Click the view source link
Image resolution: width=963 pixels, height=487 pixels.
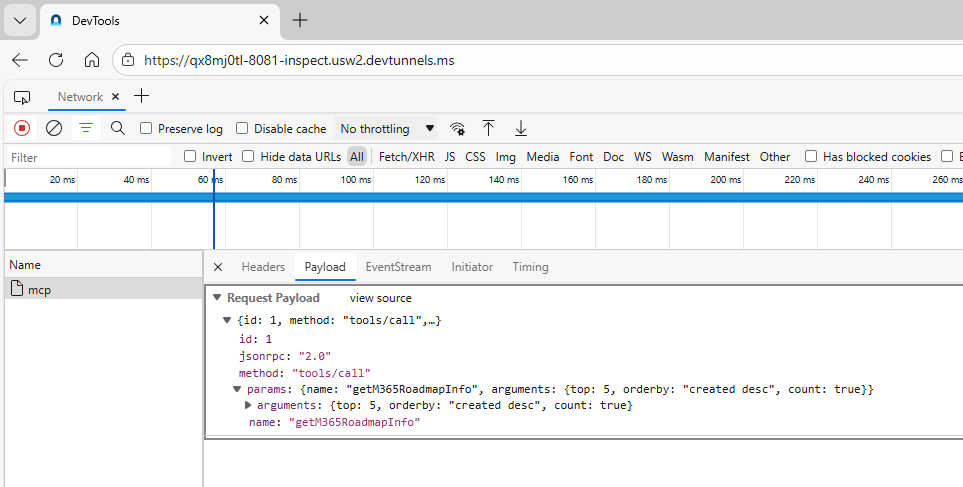pyautogui.click(x=380, y=298)
